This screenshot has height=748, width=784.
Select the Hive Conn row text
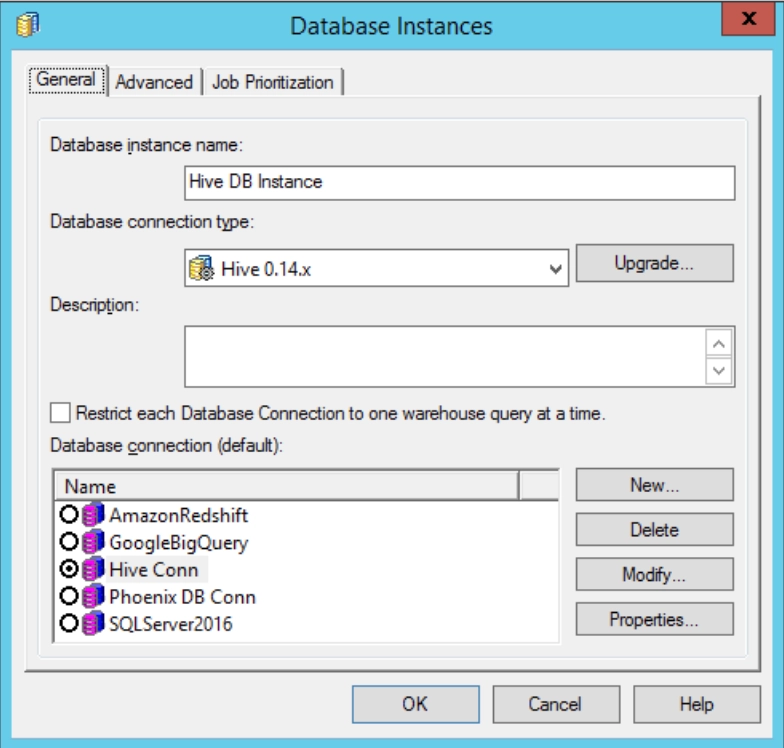154,570
